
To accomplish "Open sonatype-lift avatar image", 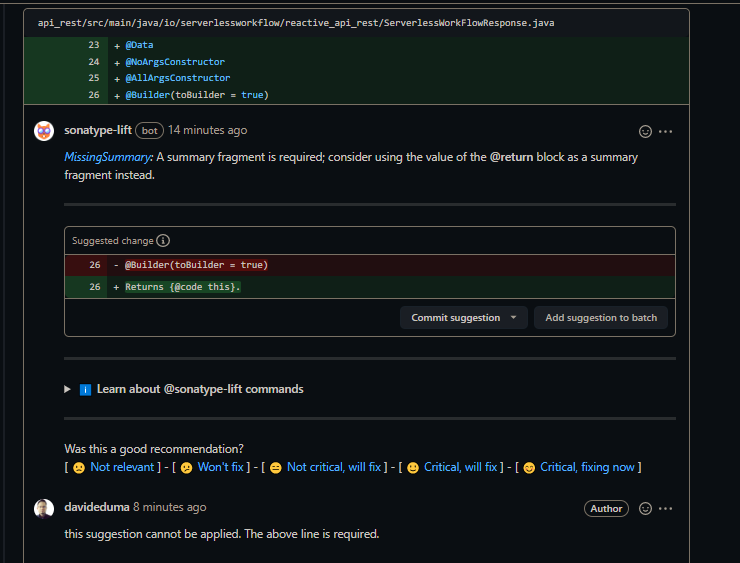I will (x=44, y=131).
